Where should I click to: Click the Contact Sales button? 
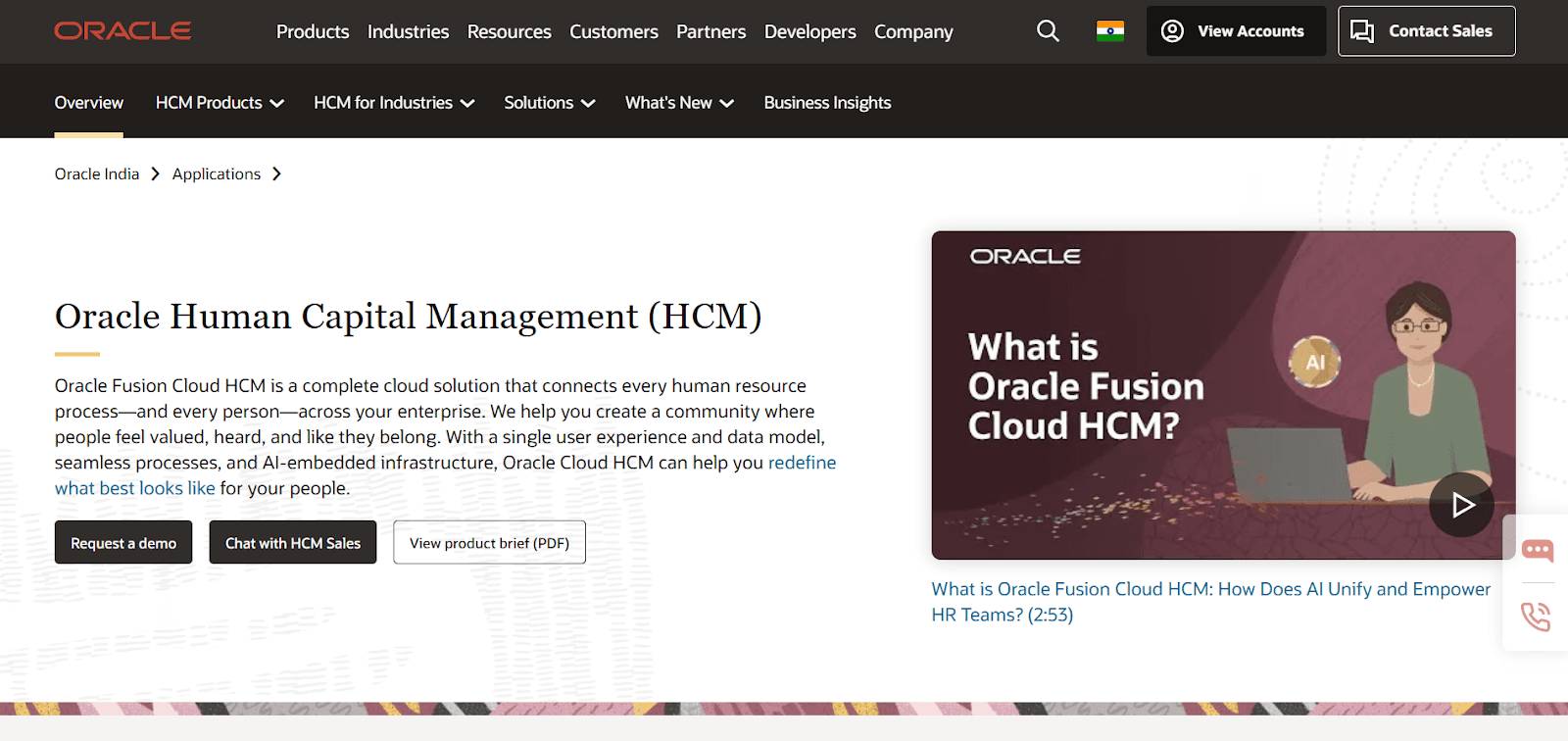pos(1427,31)
